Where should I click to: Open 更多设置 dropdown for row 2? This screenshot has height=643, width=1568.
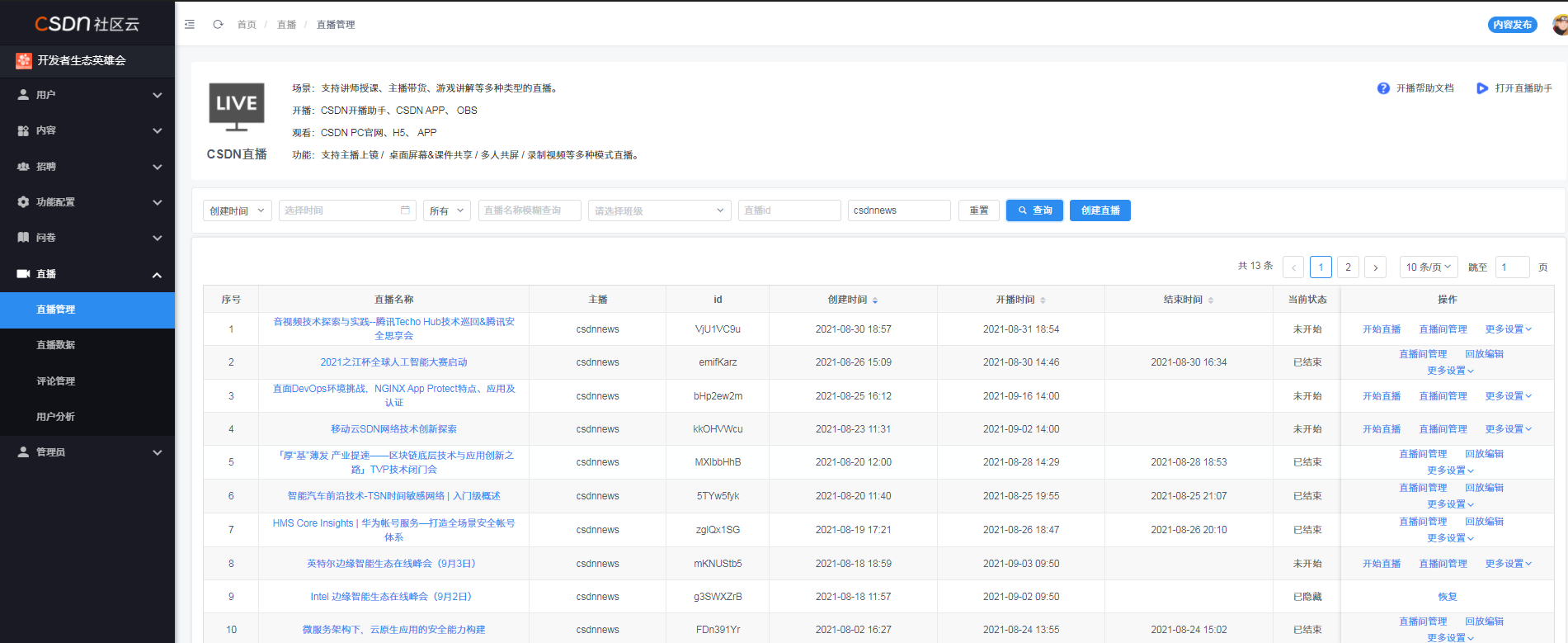[x=1450, y=371]
